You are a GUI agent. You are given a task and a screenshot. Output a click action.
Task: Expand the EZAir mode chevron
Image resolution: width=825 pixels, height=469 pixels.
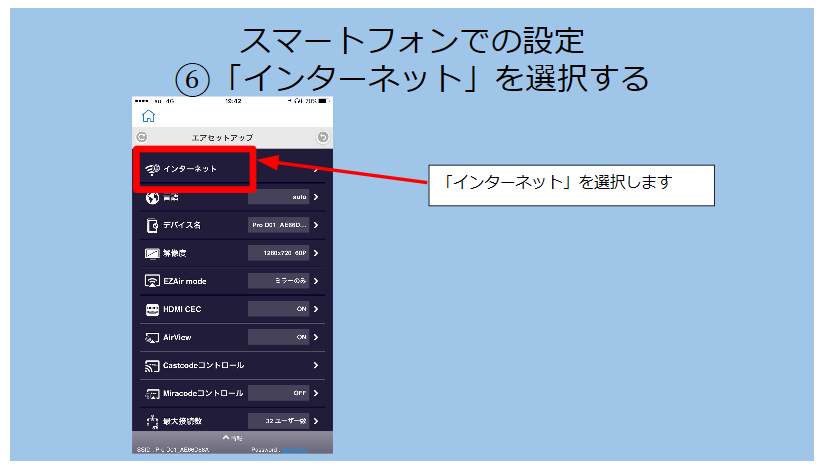[x=316, y=282]
